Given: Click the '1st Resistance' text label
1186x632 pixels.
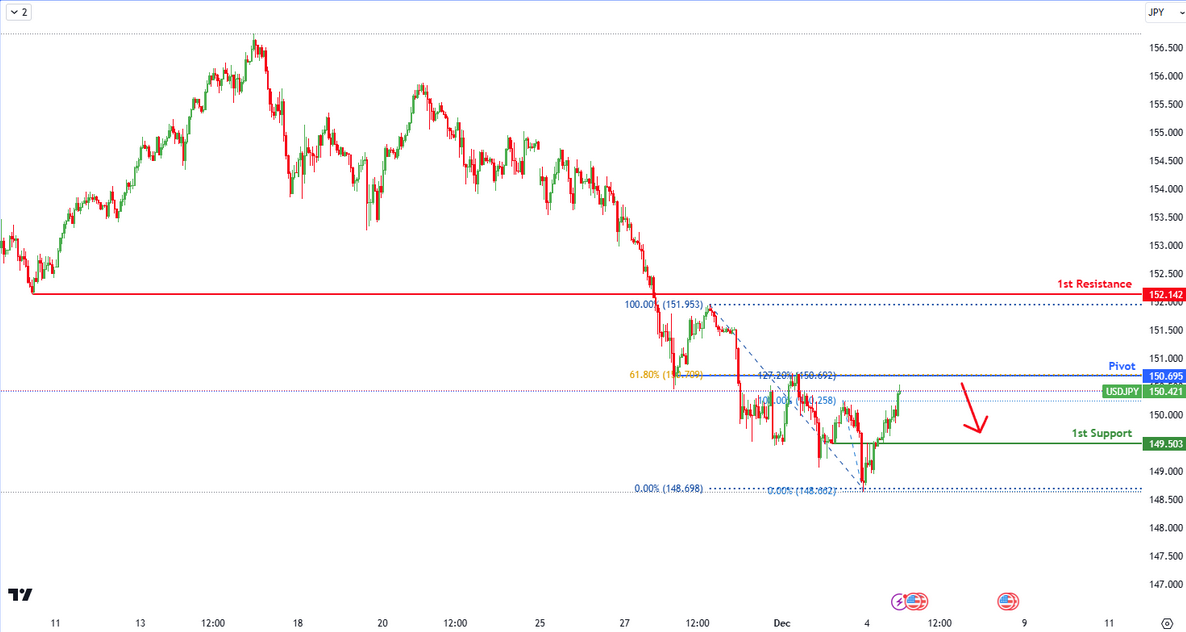Looking at the screenshot, I should pos(1094,284).
